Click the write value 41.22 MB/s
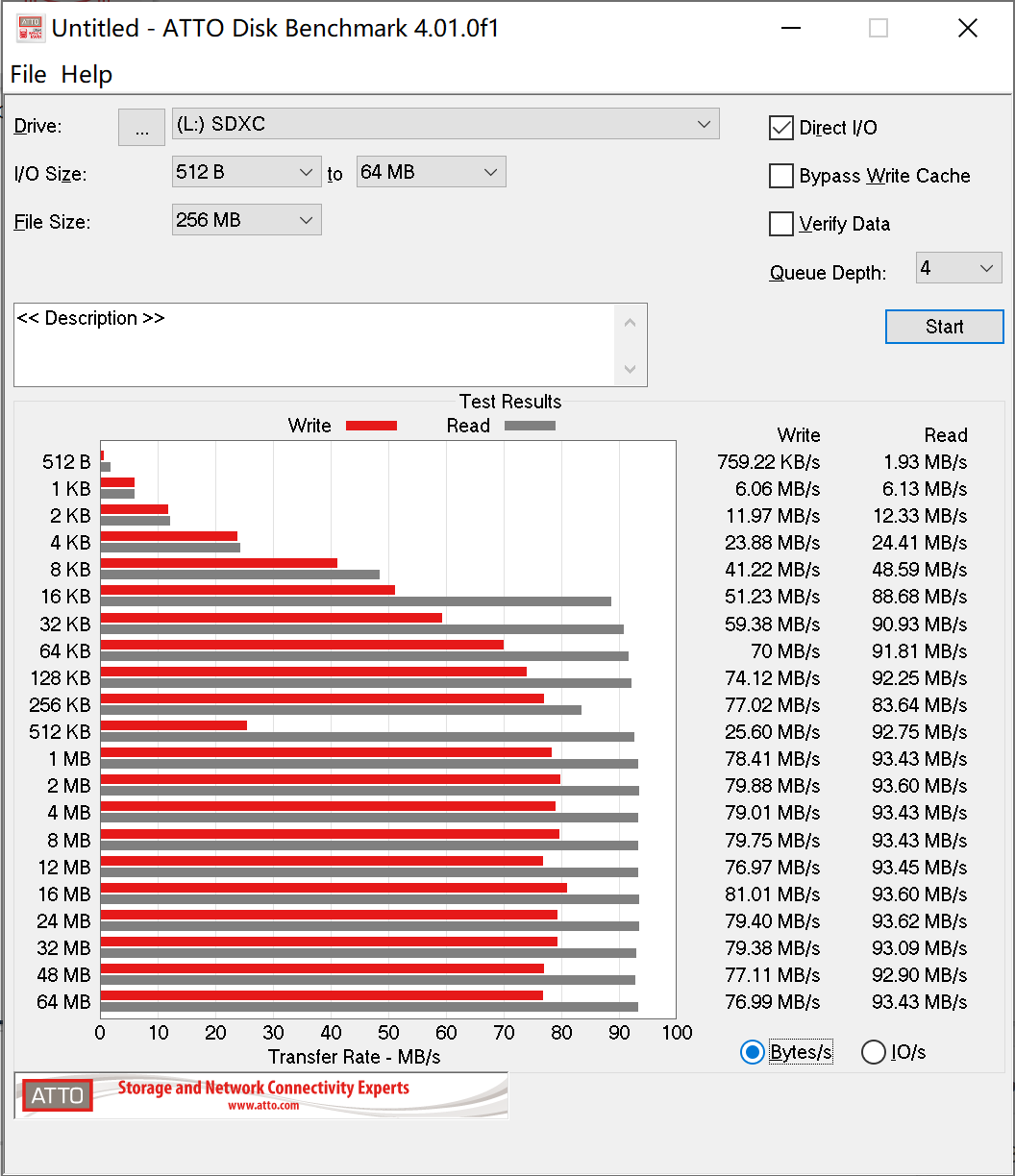1015x1176 pixels. (x=773, y=570)
